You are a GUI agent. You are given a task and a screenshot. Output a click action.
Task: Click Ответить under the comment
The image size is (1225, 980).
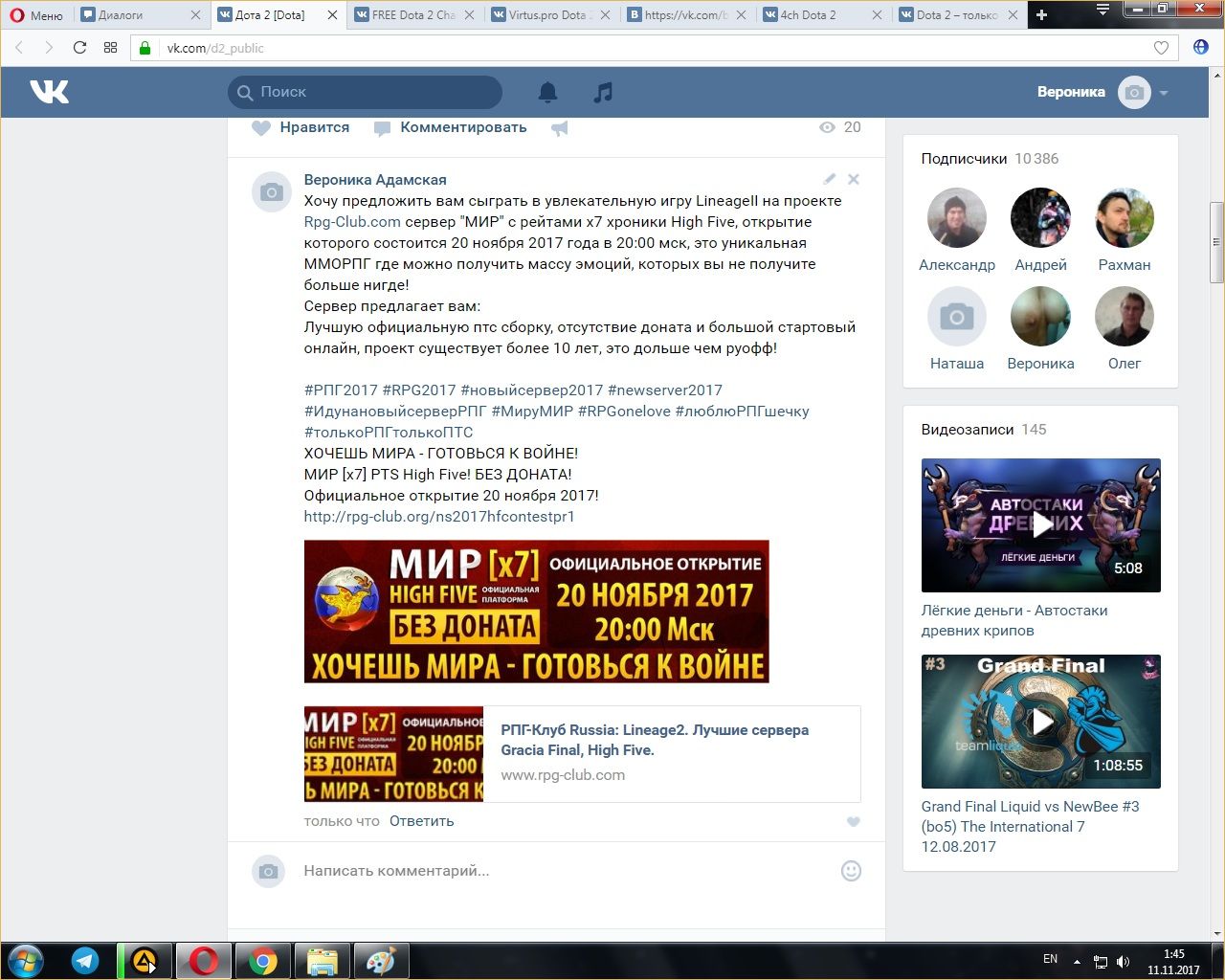tap(421, 821)
